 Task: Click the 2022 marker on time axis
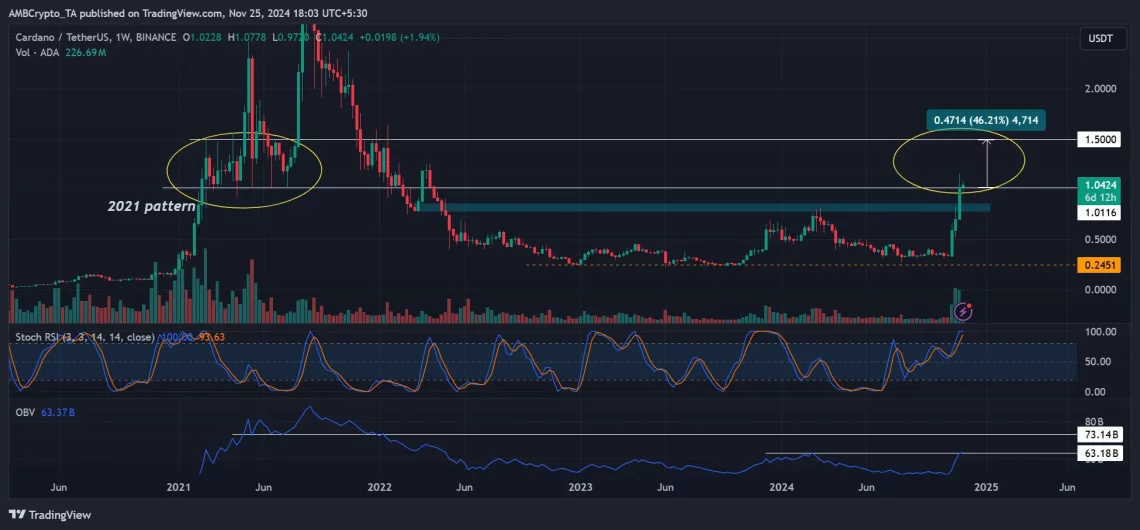[x=380, y=487]
